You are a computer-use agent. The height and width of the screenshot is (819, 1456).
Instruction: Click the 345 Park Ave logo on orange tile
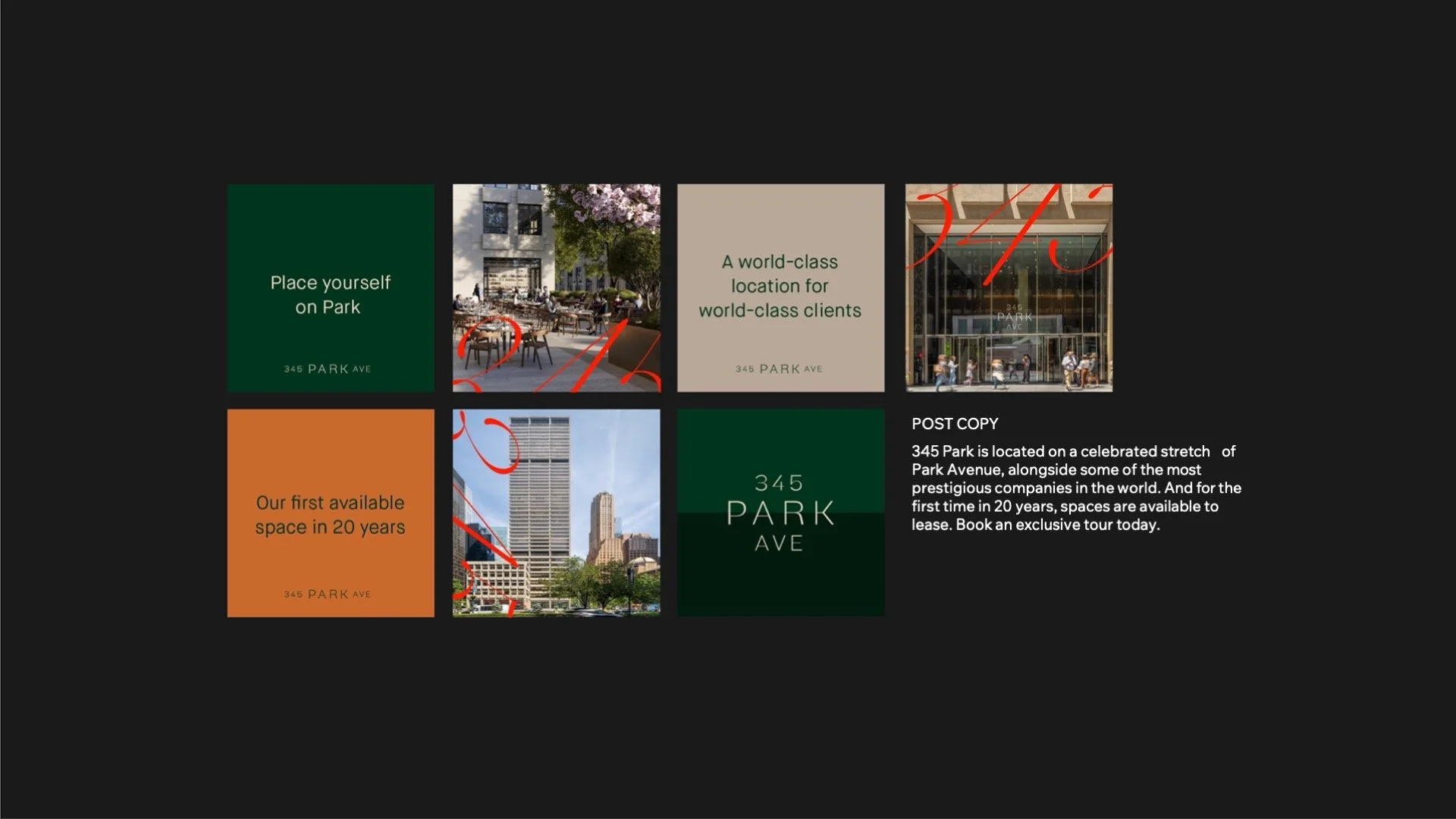pyautogui.click(x=328, y=594)
